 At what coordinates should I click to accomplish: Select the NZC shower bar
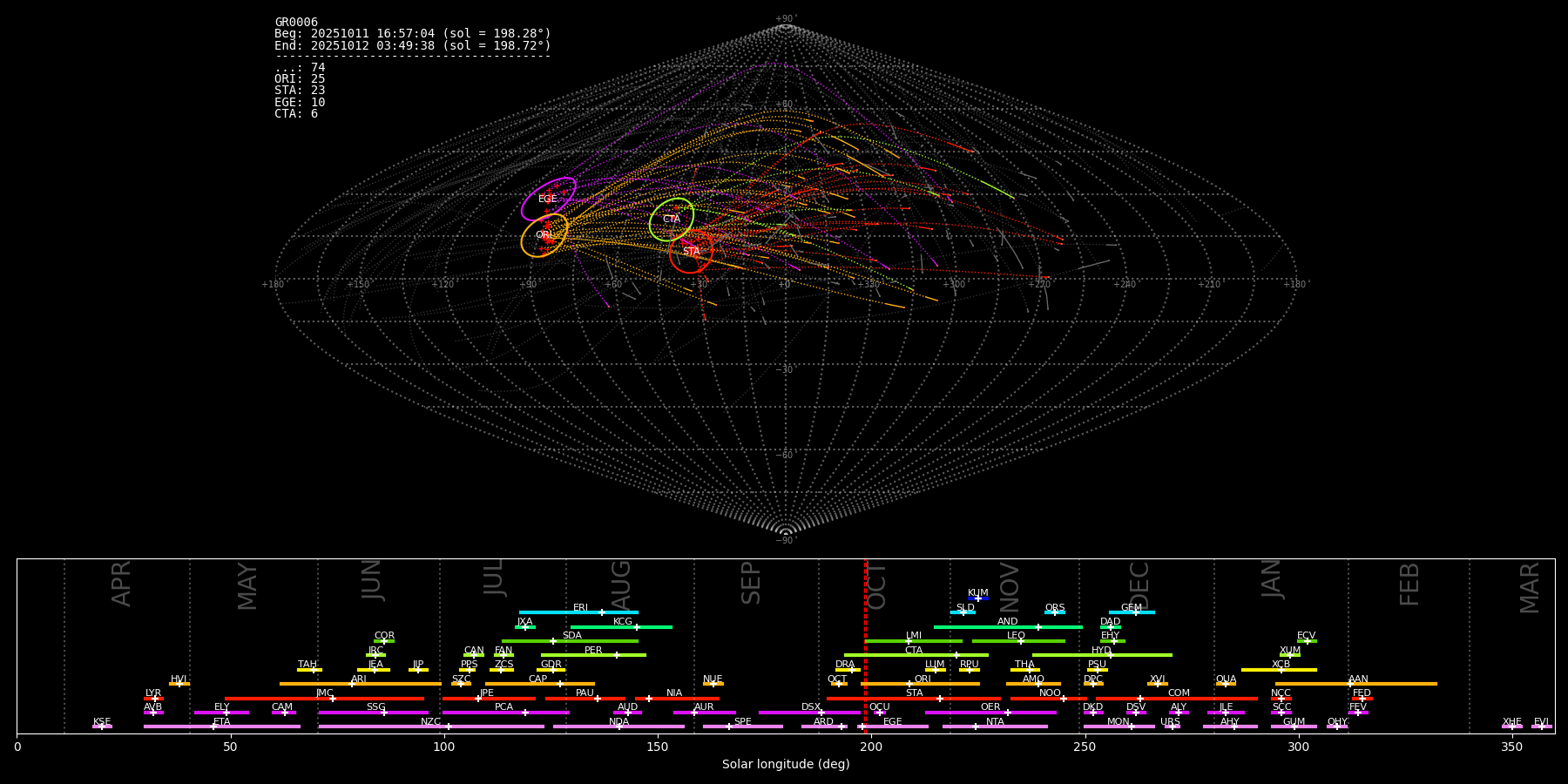pos(431,727)
